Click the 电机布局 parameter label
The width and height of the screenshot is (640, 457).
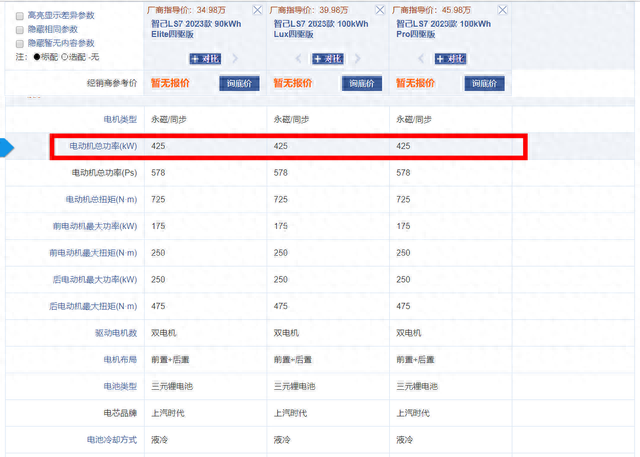[x=120, y=359]
